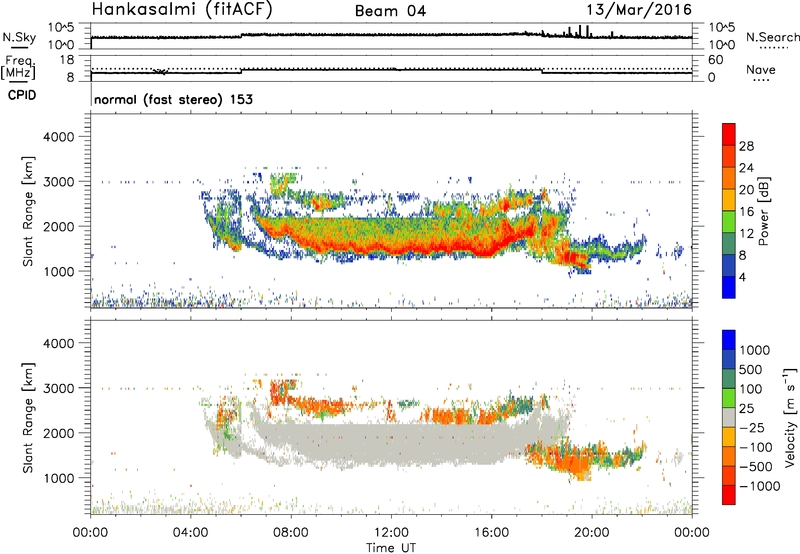Click the 04:00 time axis label
Screen dimensions: 800x554
tap(191, 533)
